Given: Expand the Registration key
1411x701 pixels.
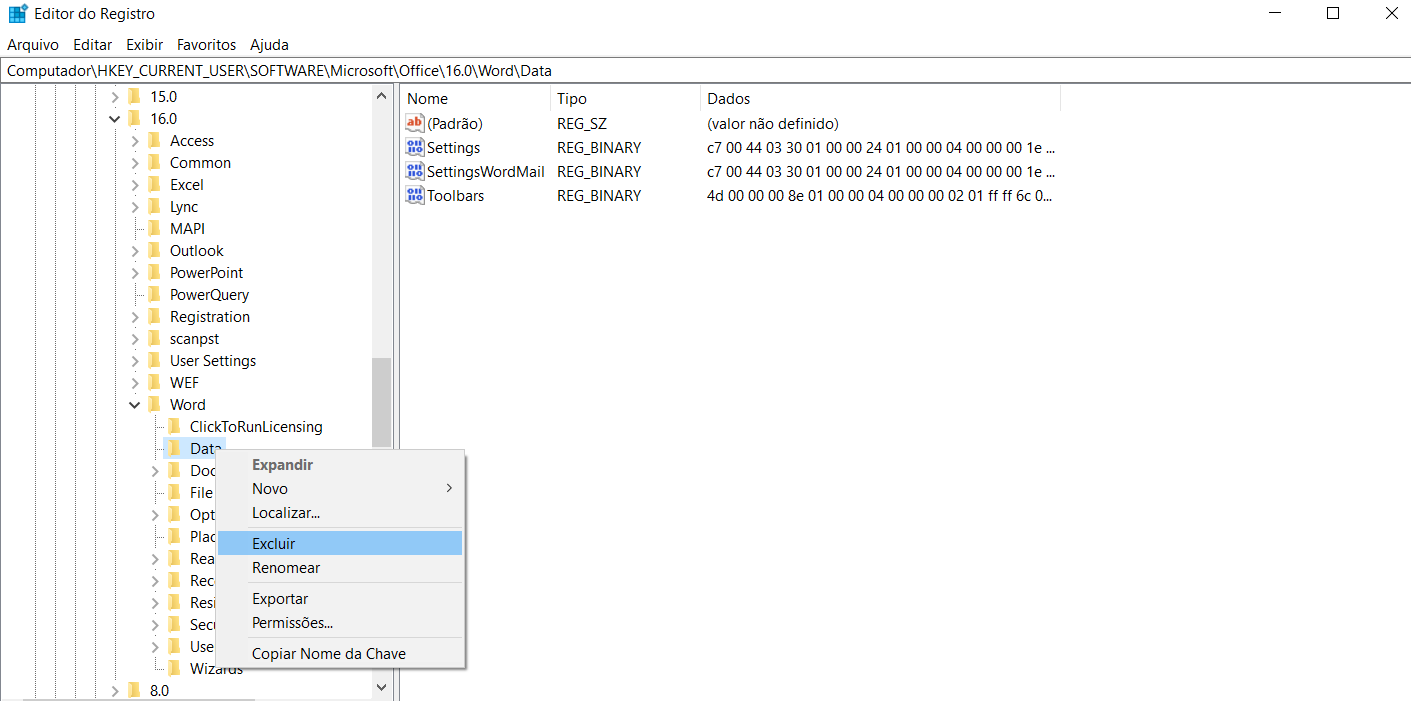Looking at the screenshot, I should coord(135,317).
